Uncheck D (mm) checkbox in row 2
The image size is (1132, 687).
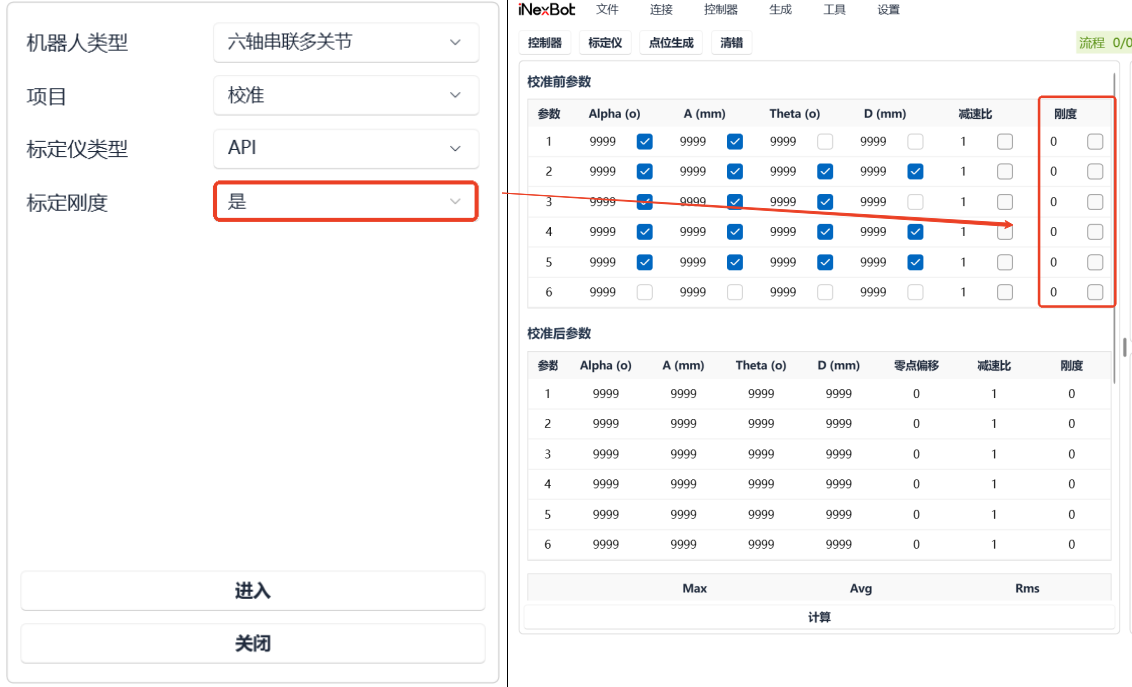click(915, 171)
